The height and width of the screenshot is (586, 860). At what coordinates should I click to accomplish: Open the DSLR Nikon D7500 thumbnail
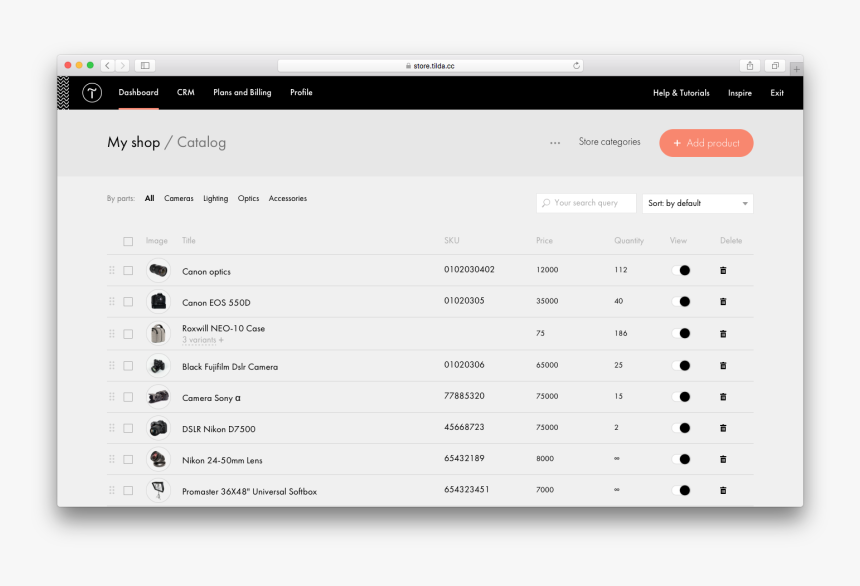coord(158,428)
